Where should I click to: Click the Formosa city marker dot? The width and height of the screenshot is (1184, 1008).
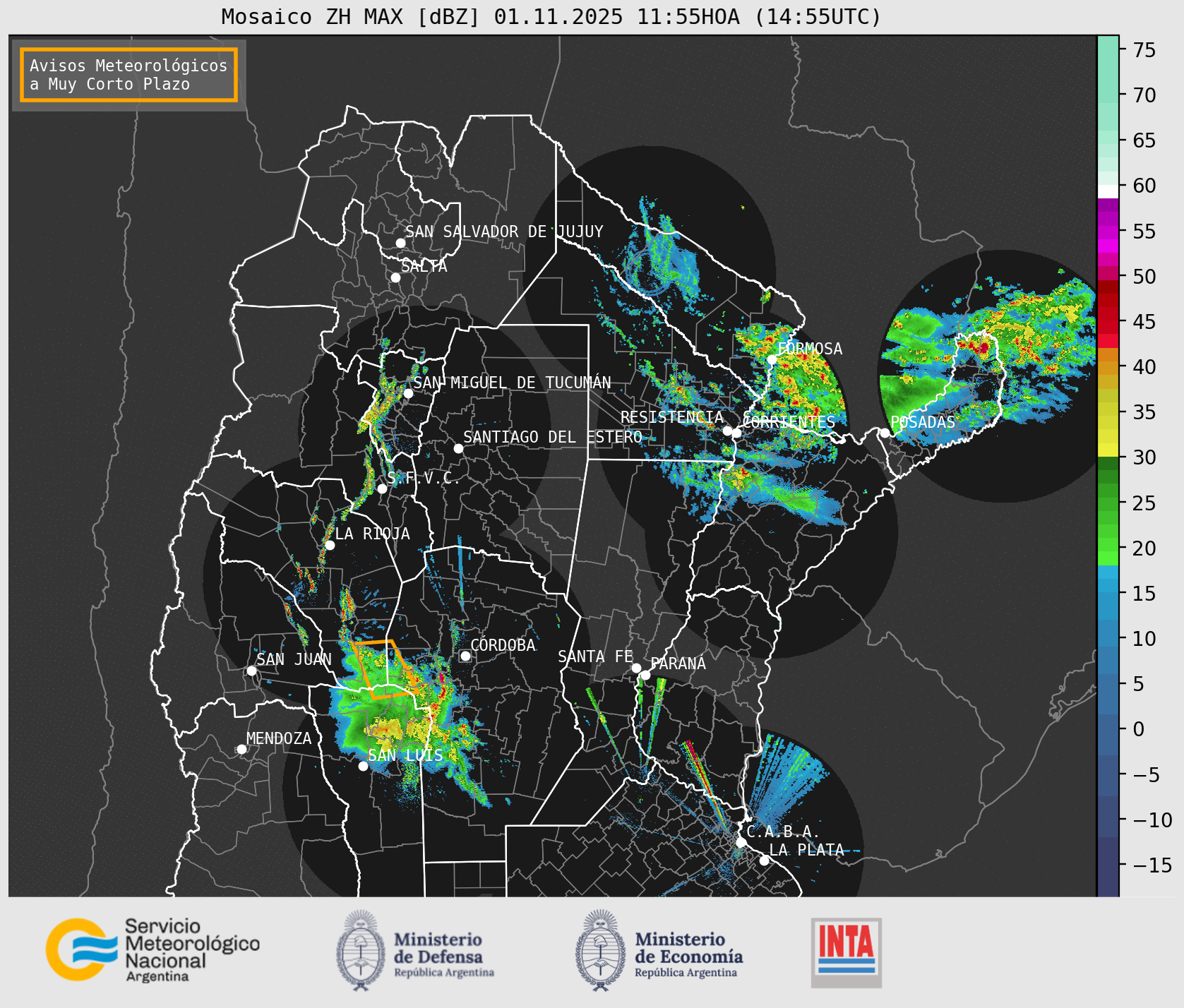point(772,359)
